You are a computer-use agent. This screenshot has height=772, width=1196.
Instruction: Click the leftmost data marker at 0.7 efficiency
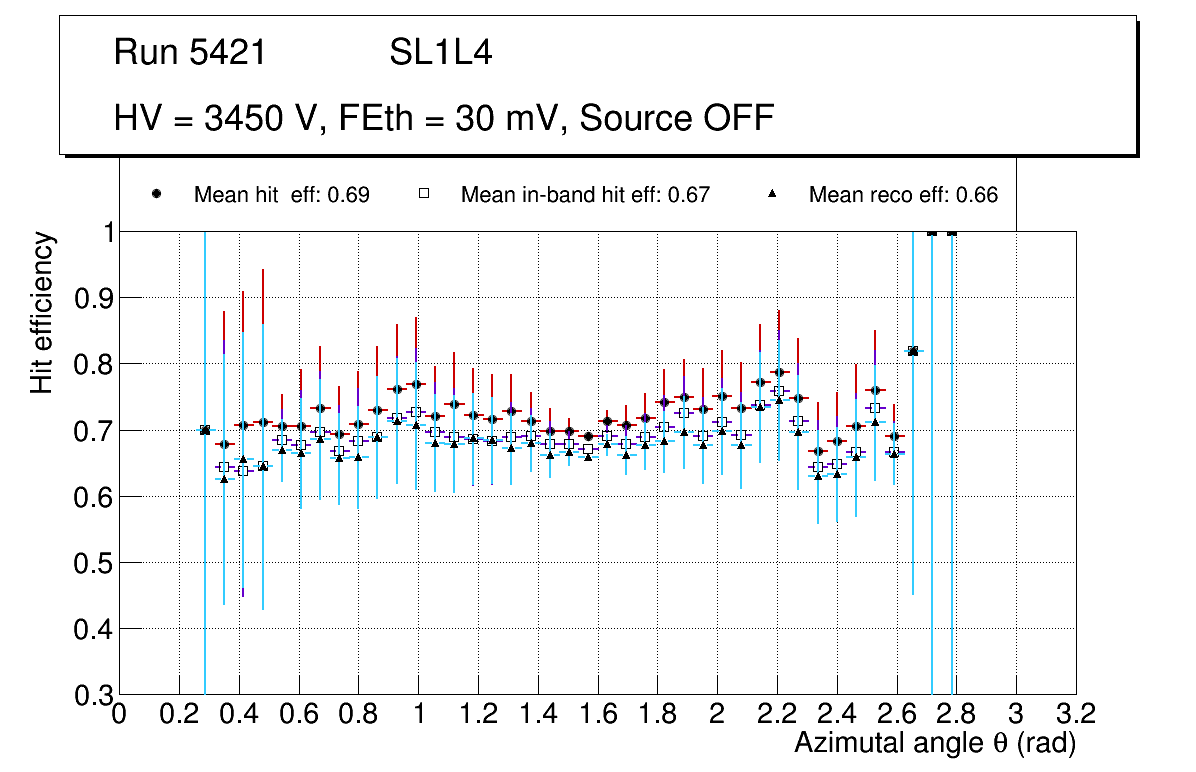pyautogui.click(x=205, y=429)
